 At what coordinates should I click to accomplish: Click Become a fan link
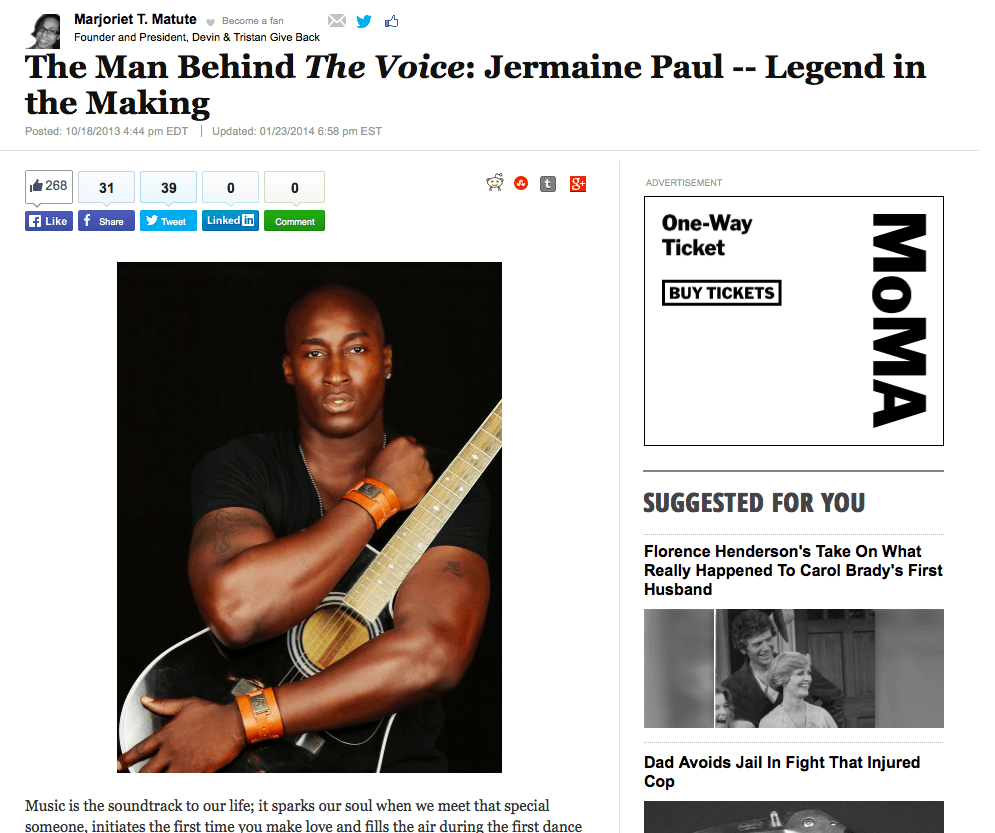point(253,21)
